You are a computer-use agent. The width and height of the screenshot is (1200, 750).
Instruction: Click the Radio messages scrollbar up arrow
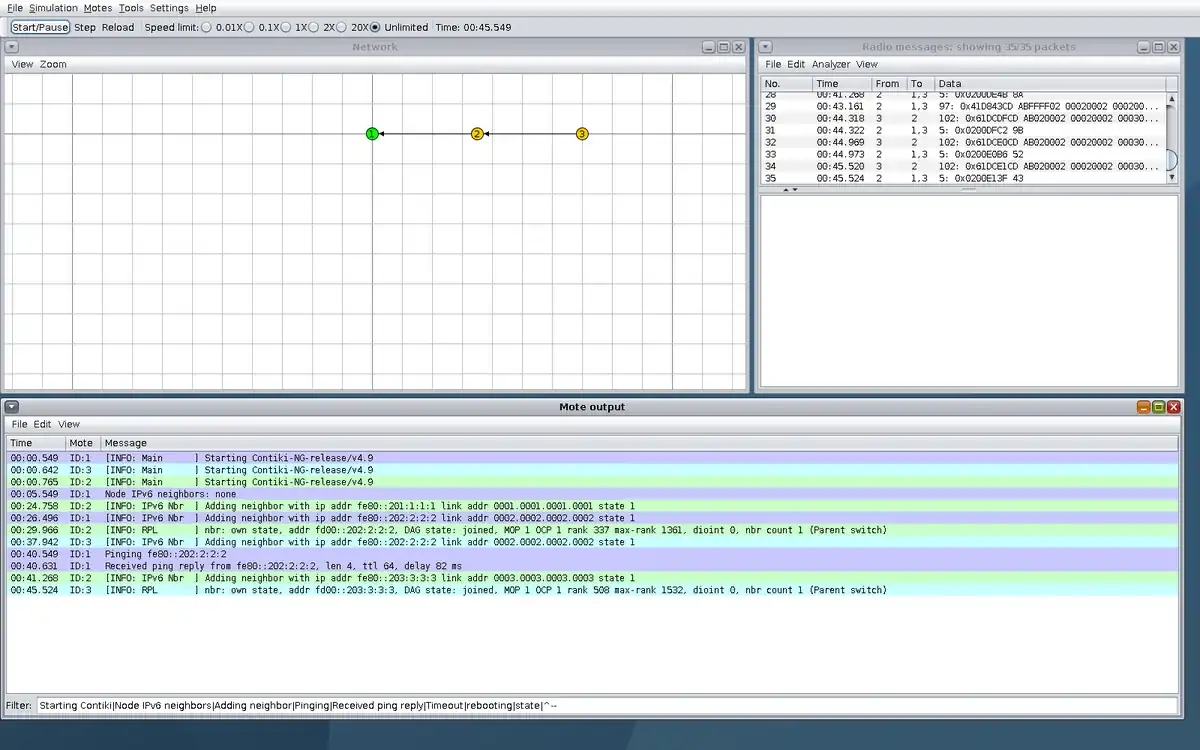(x=1172, y=99)
